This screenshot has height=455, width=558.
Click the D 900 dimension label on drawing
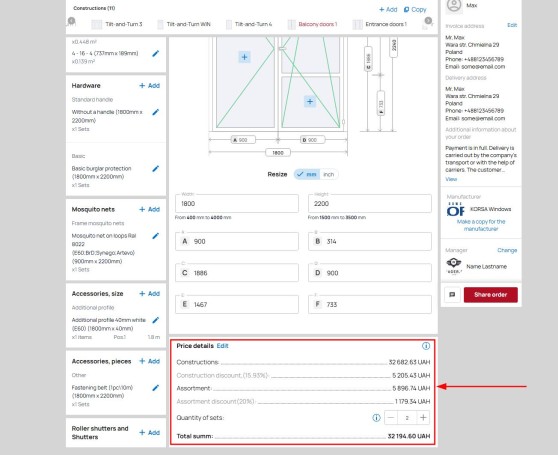click(312, 140)
